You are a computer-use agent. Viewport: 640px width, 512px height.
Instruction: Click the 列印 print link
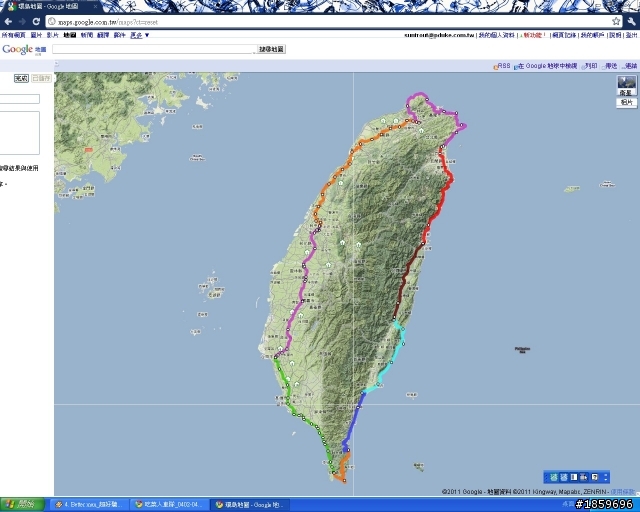590,66
